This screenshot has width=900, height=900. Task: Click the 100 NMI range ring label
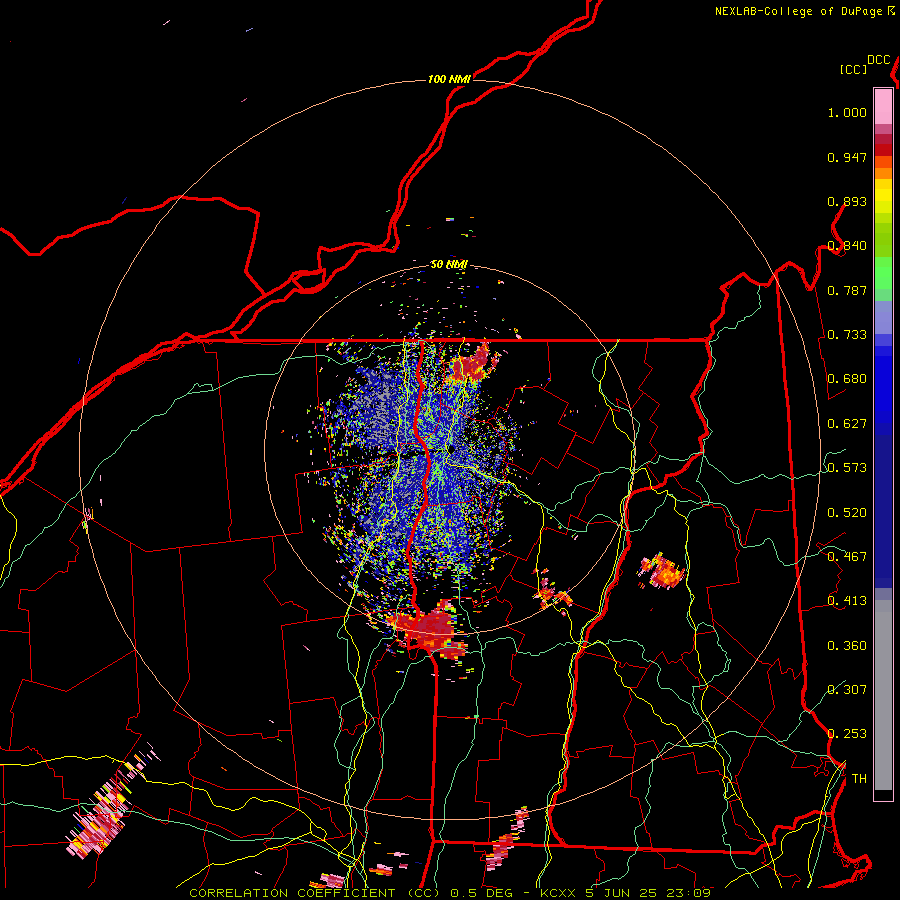pyautogui.click(x=449, y=79)
